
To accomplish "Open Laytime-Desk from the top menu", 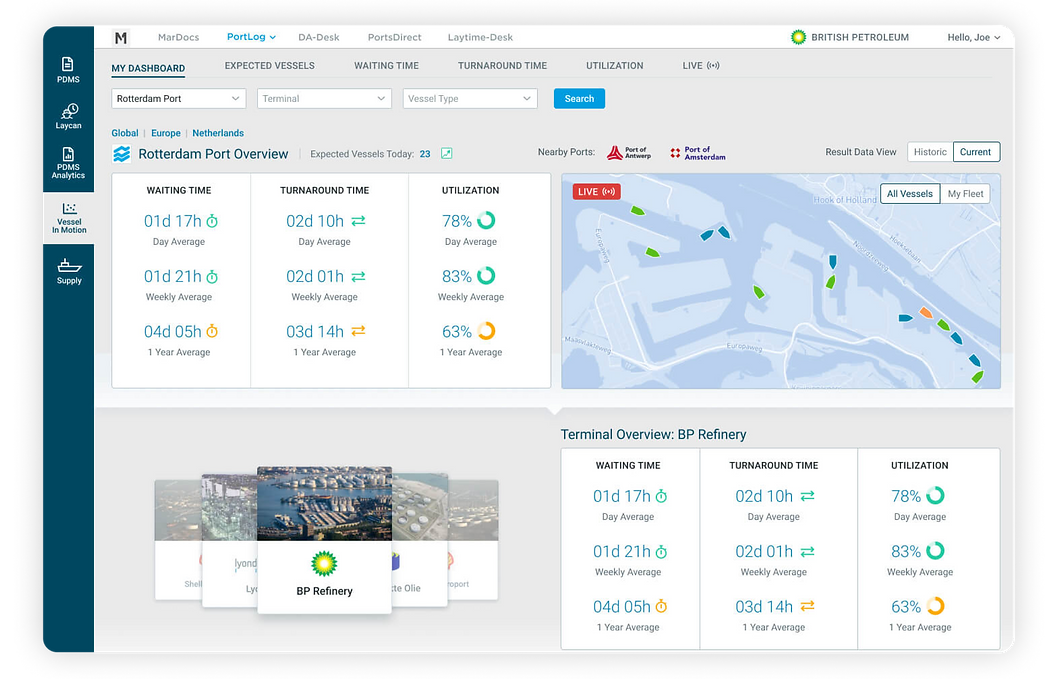I will (x=481, y=38).
